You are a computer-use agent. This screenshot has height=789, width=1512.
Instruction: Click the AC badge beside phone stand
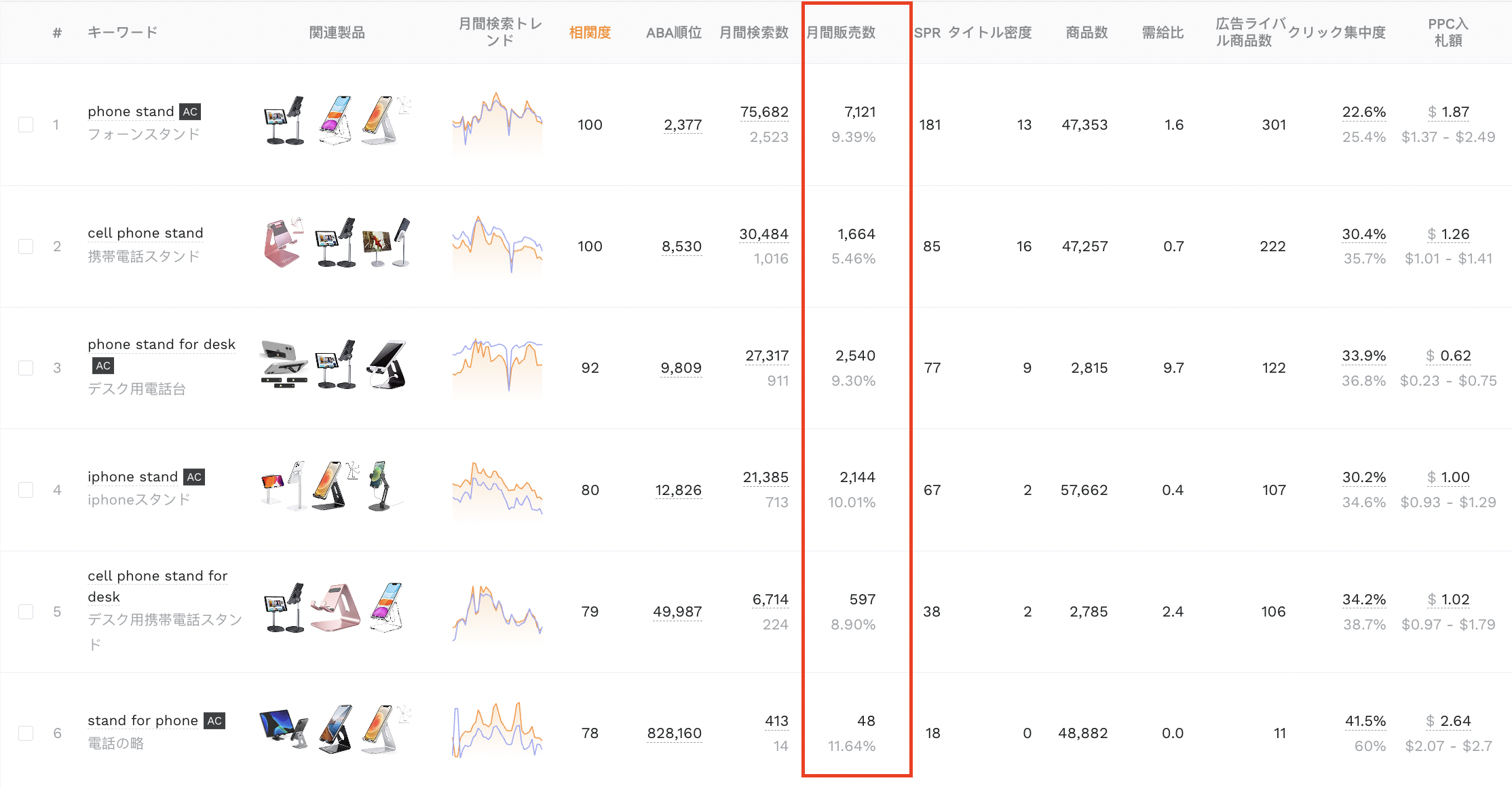click(190, 111)
